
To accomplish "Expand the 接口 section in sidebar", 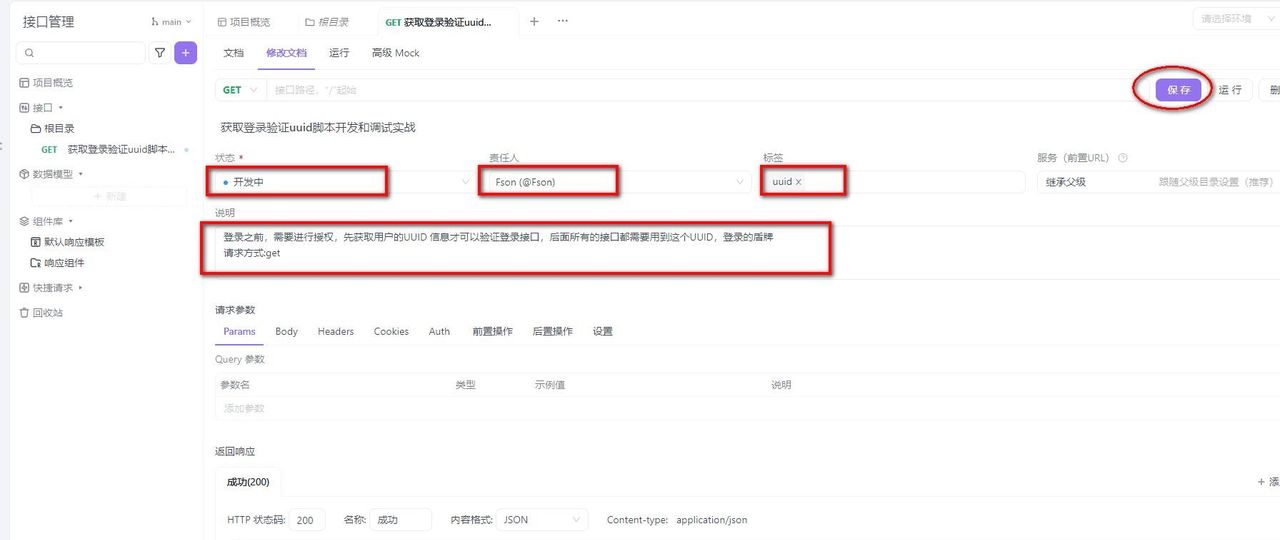I will click(41, 107).
